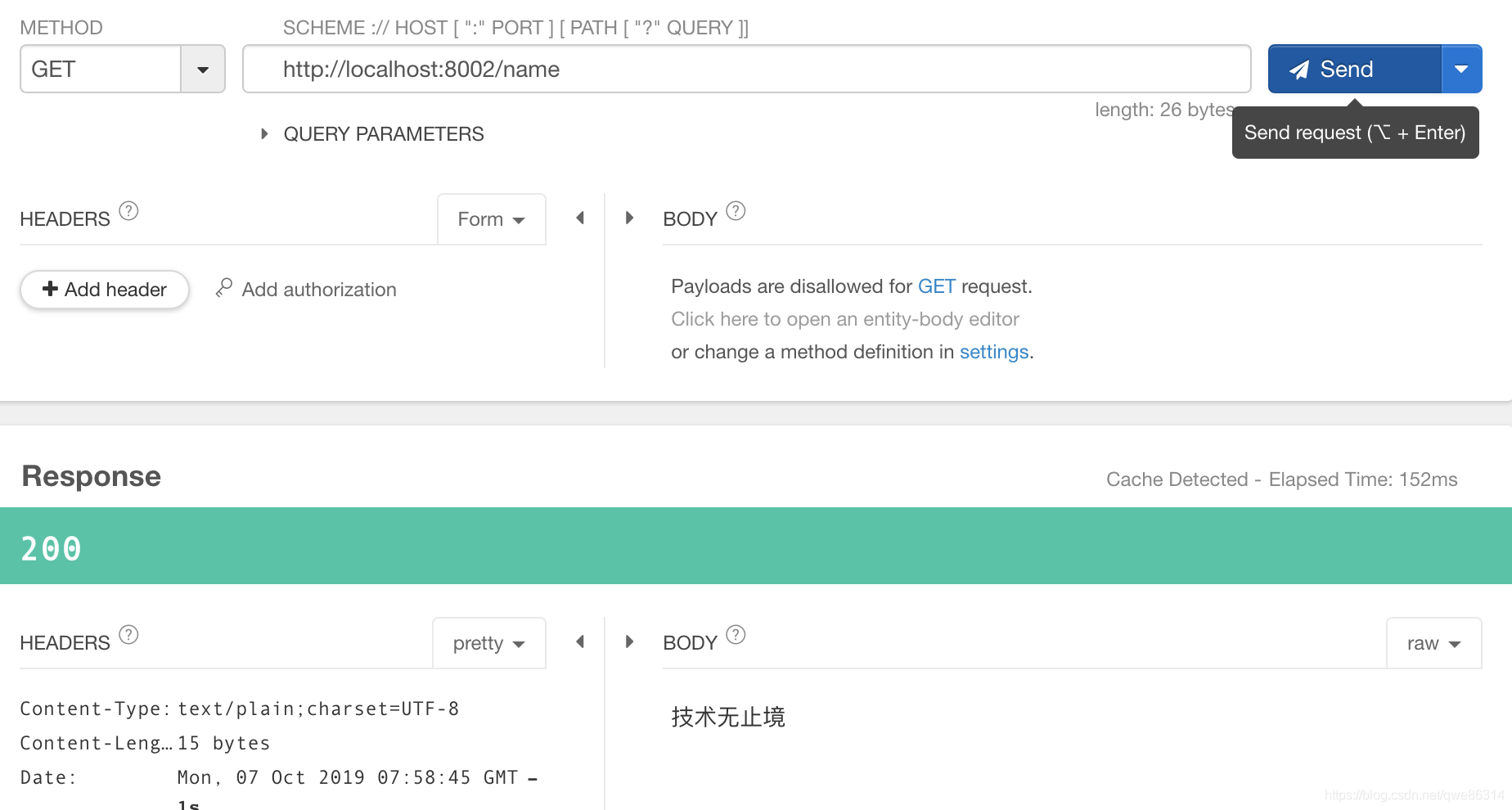
Task: Click the Add header button
Action: tap(105, 290)
